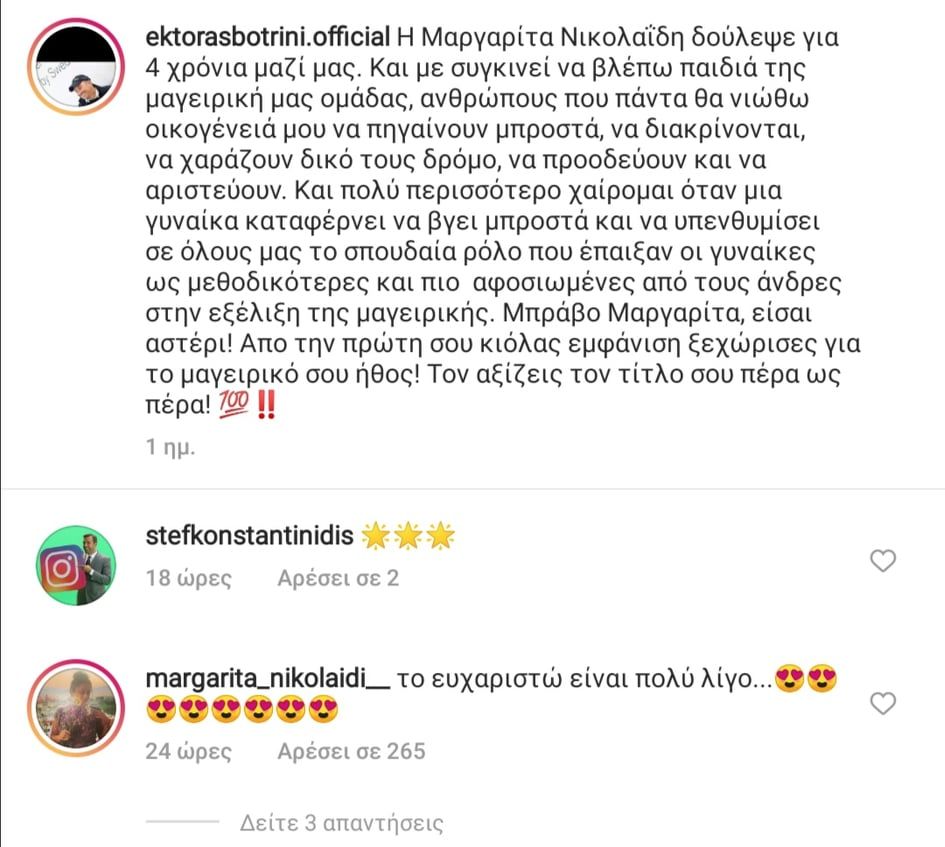Screen dimensions: 945x847
Task: Expand replies via Δείτε 3 απαντήσεις
Action: [x=342, y=823]
